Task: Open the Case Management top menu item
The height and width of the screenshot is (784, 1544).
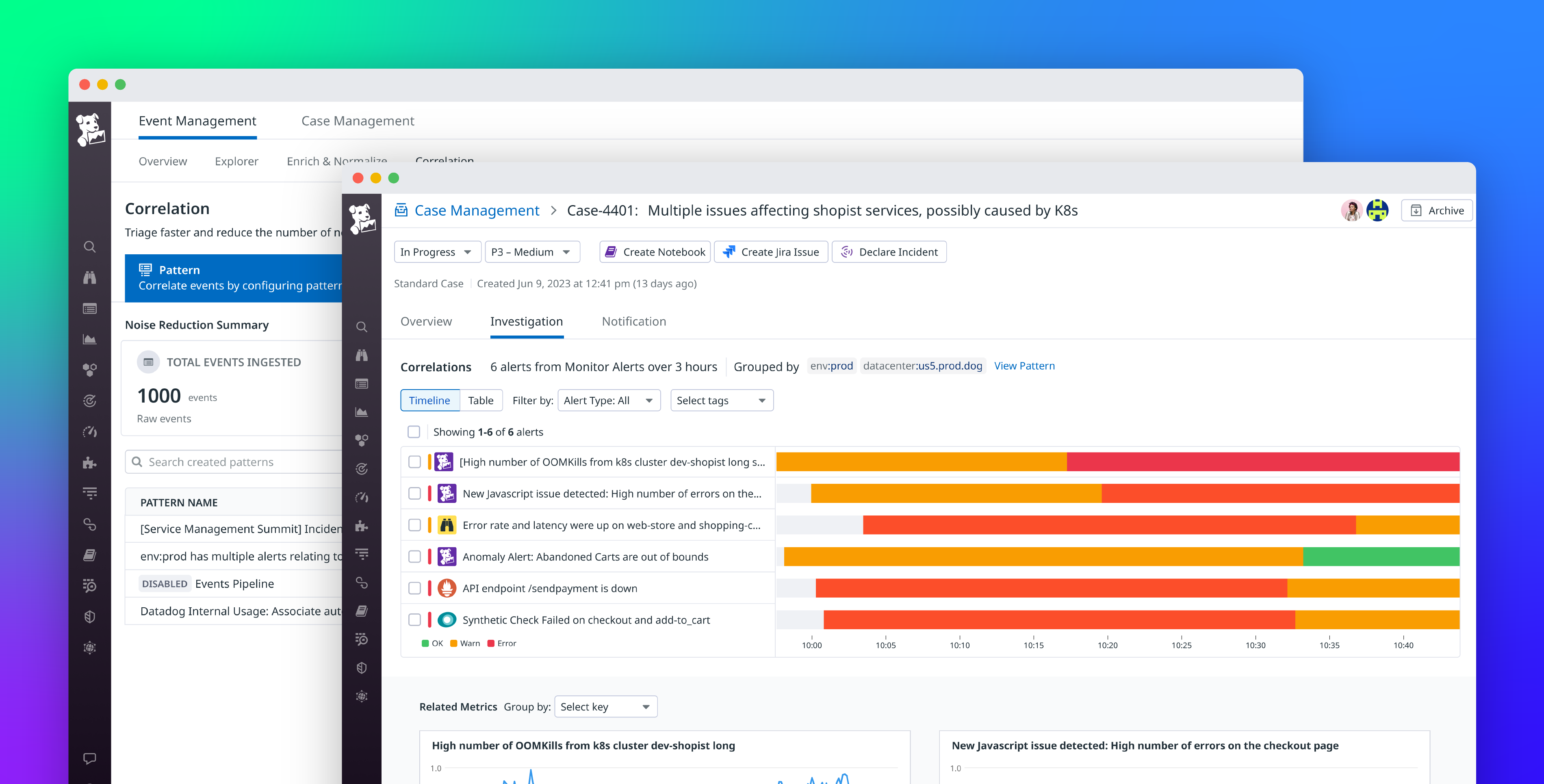Action: (358, 121)
